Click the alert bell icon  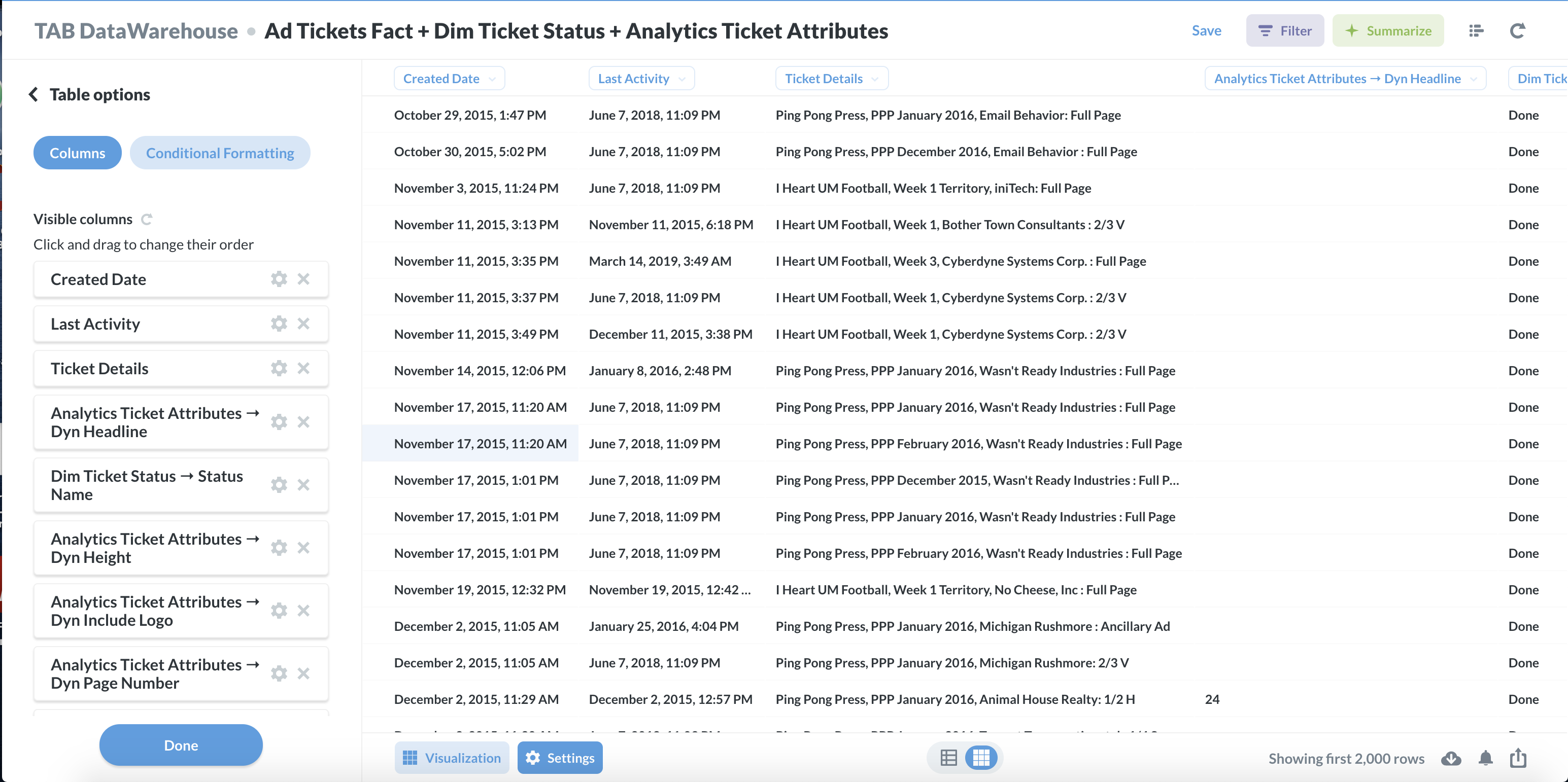pos(1486,758)
